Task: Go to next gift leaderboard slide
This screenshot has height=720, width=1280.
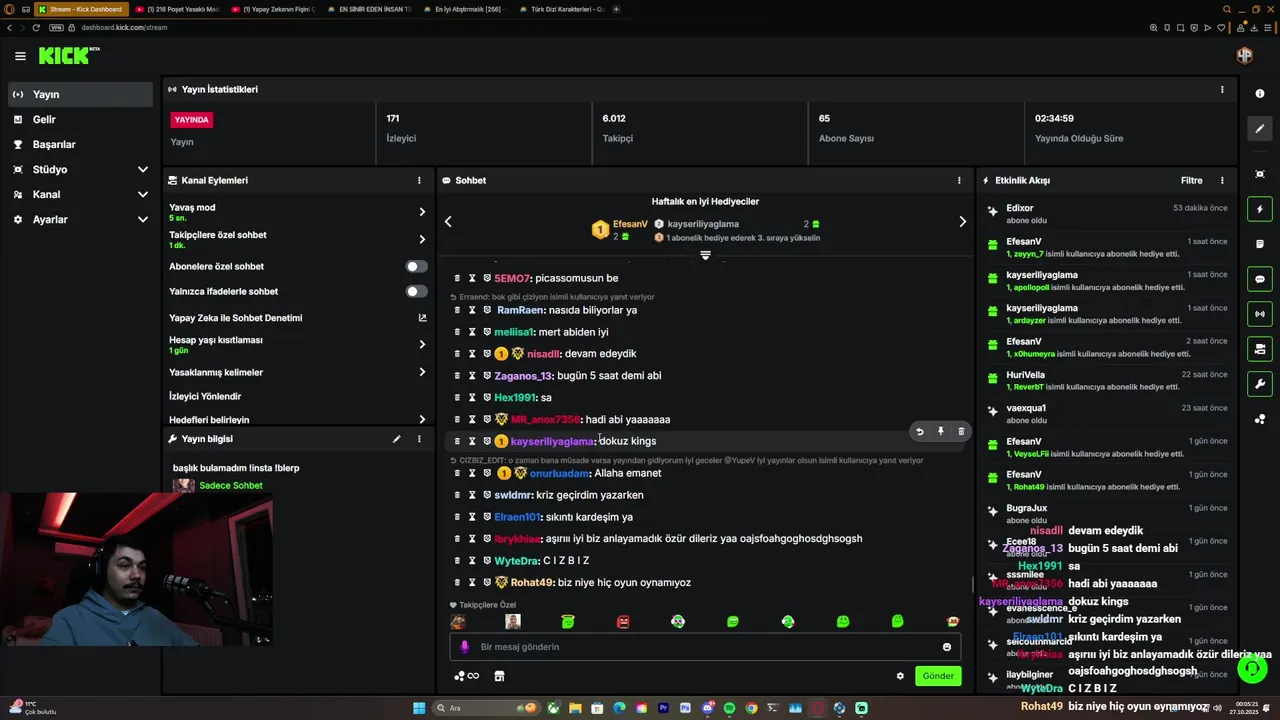Action: pos(962,221)
